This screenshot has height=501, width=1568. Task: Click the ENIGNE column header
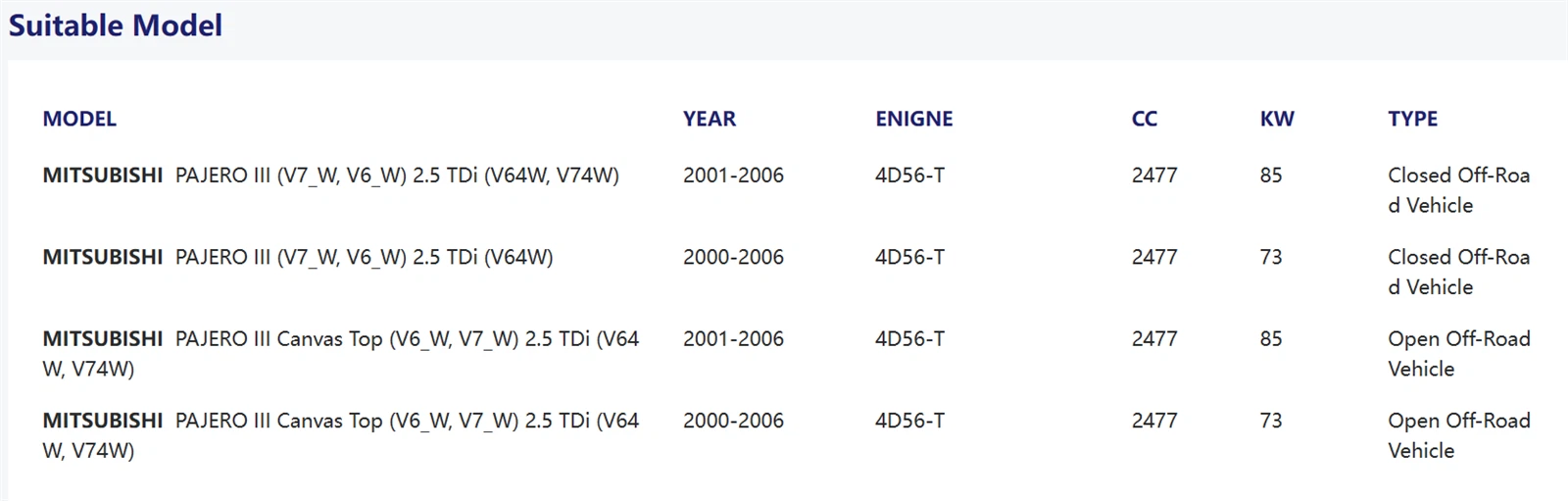pos(914,119)
